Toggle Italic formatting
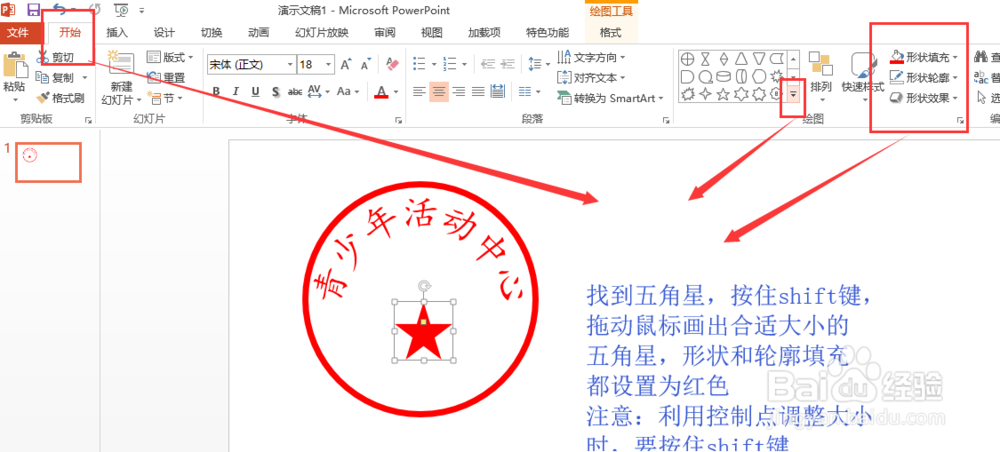The width and height of the screenshot is (1000, 452). click(x=236, y=92)
